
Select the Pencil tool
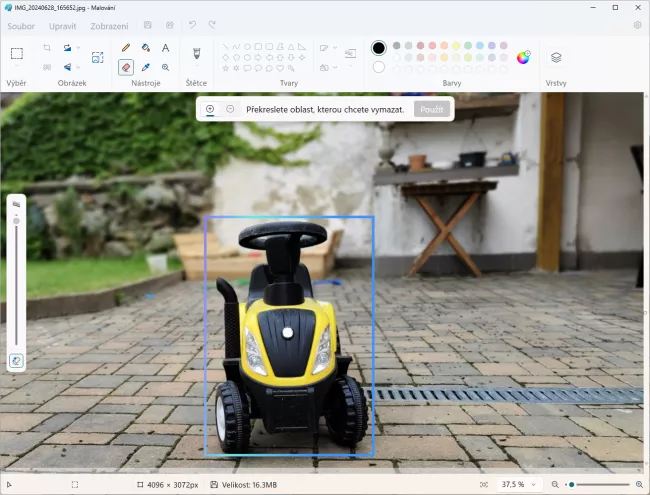pyautogui.click(x=125, y=48)
